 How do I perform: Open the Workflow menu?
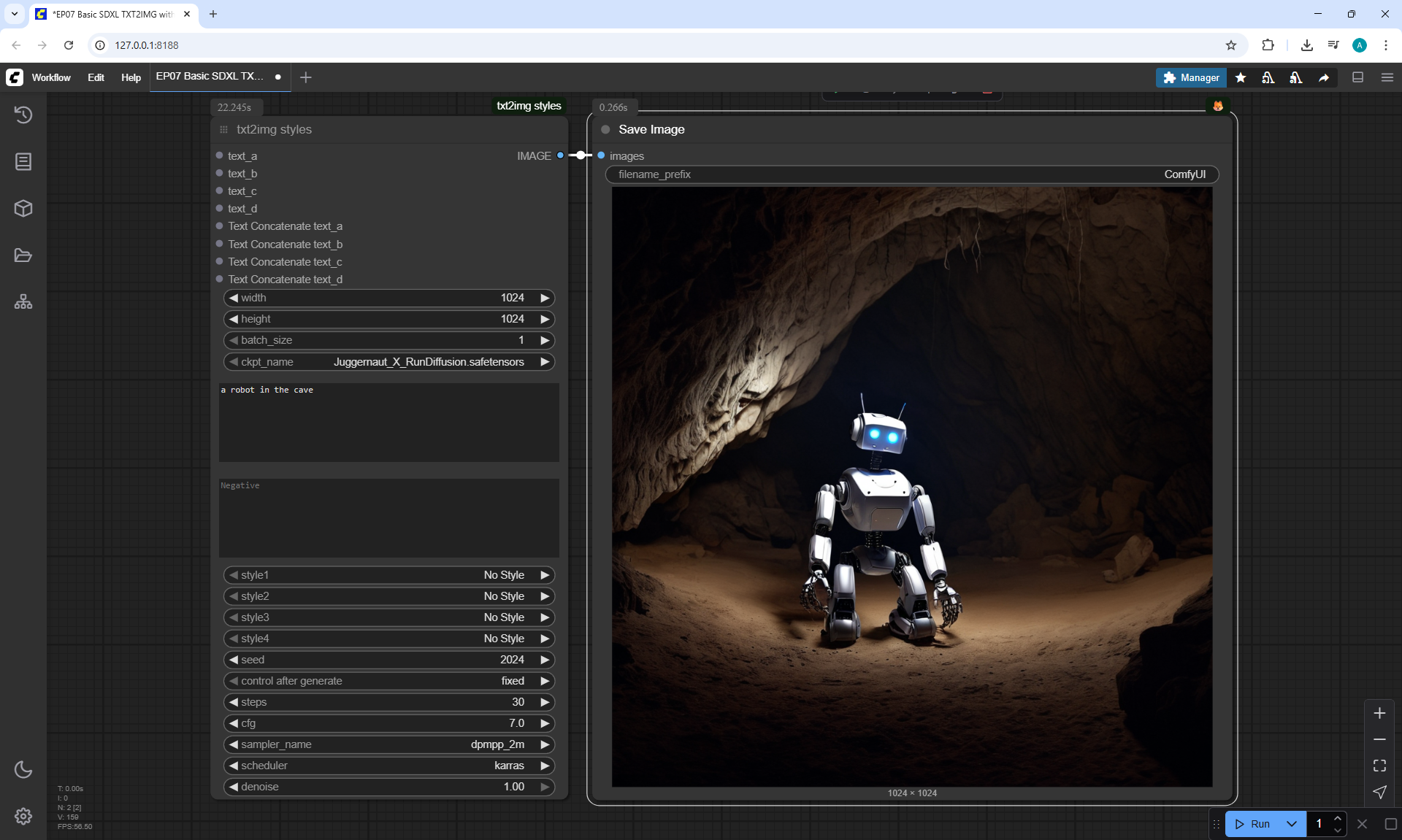click(x=51, y=77)
